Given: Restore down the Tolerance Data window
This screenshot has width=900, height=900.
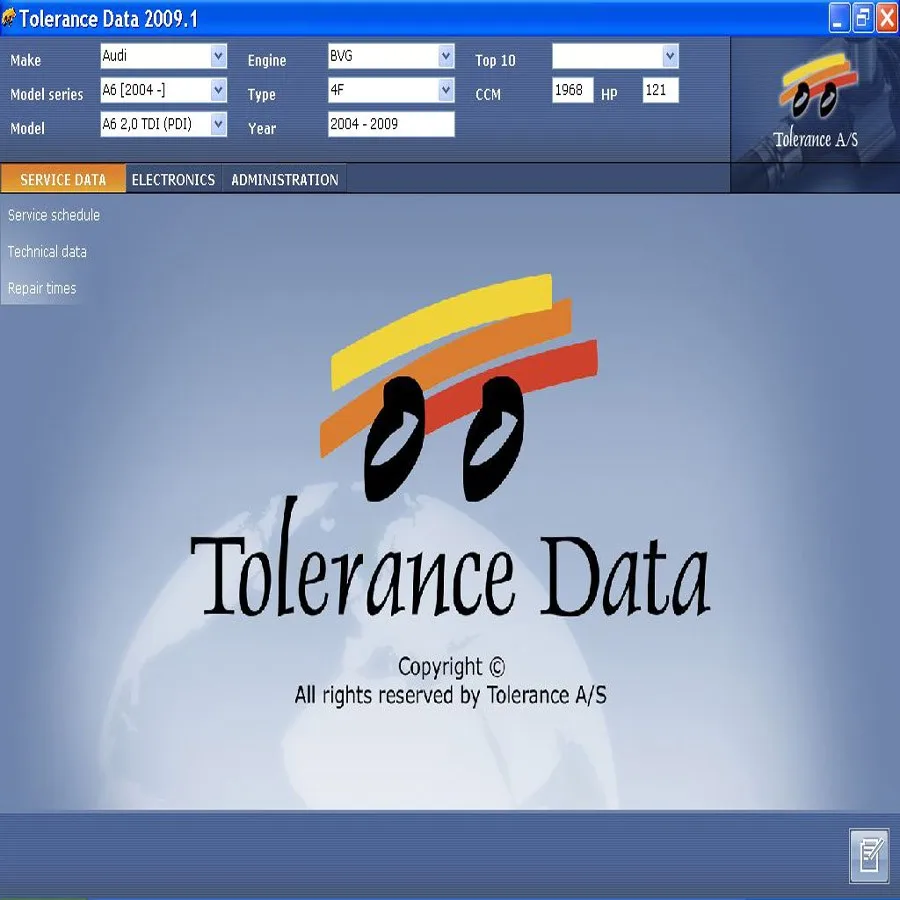Looking at the screenshot, I should pos(862,18).
